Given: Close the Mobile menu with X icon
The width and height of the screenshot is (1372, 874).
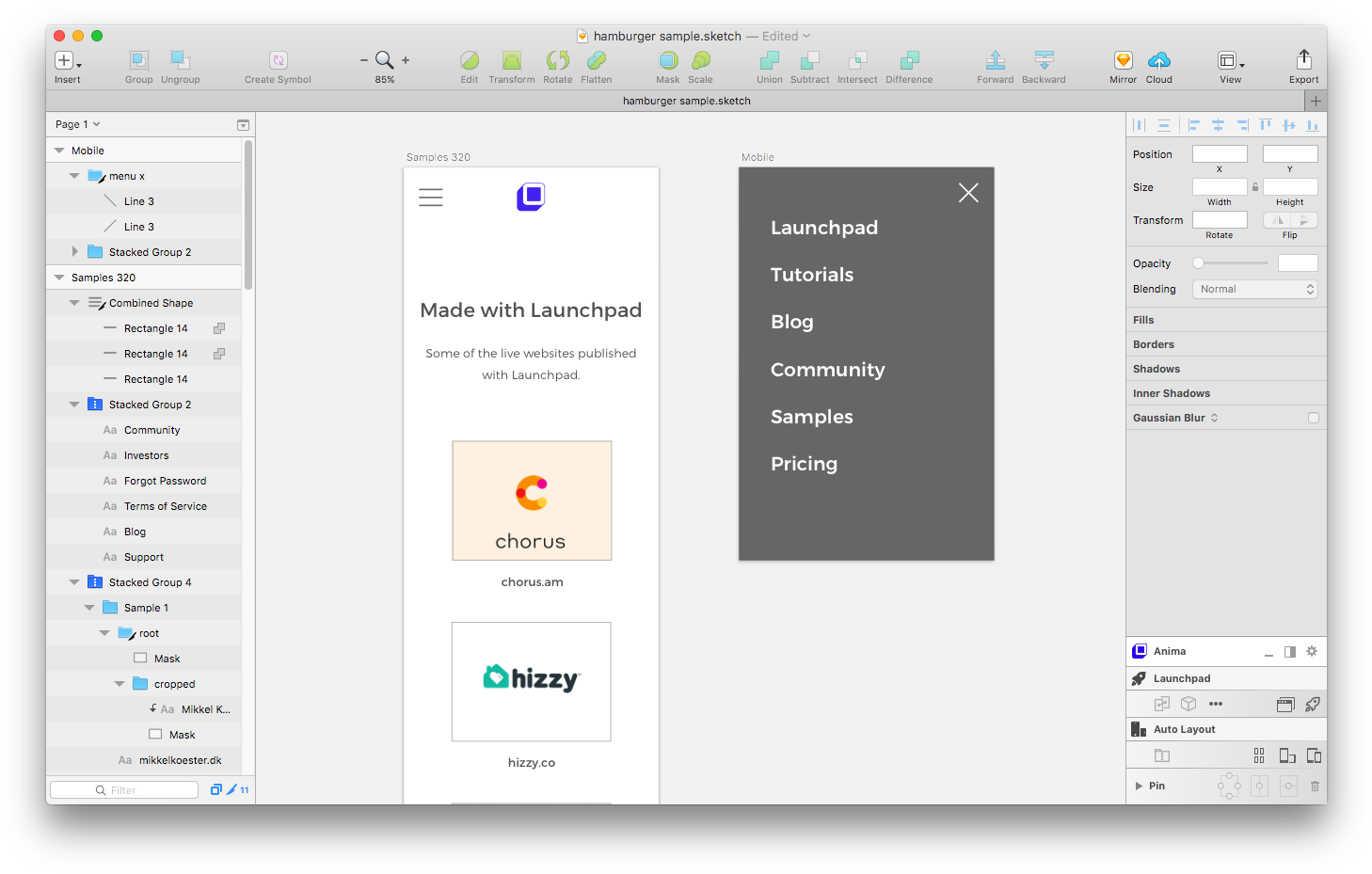Looking at the screenshot, I should click(x=968, y=193).
